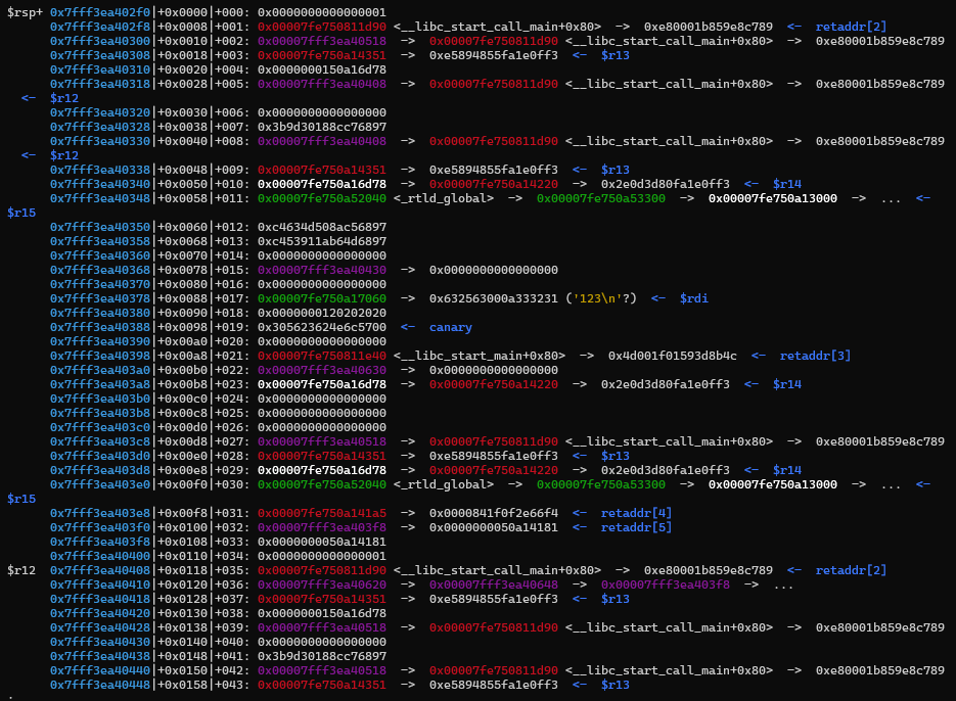Click the value 0xc4634d508ac56897
This screenshot has width=956, height=701.
(x=321, y=227)
